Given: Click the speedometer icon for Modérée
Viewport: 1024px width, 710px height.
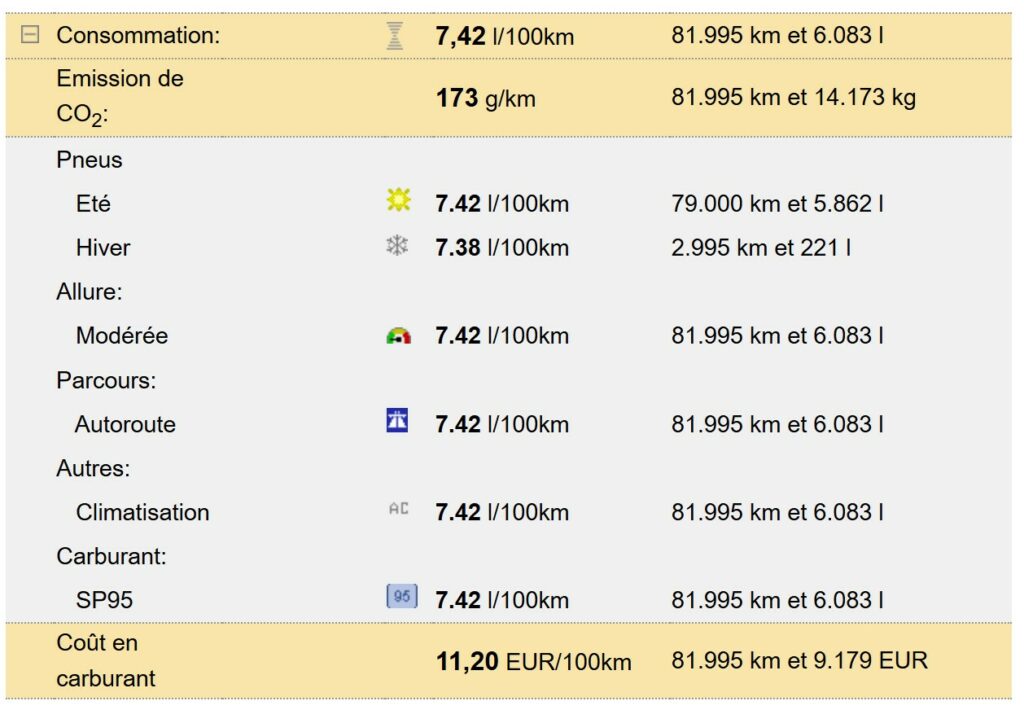Looking at the screenshot, I should [398, 336].
